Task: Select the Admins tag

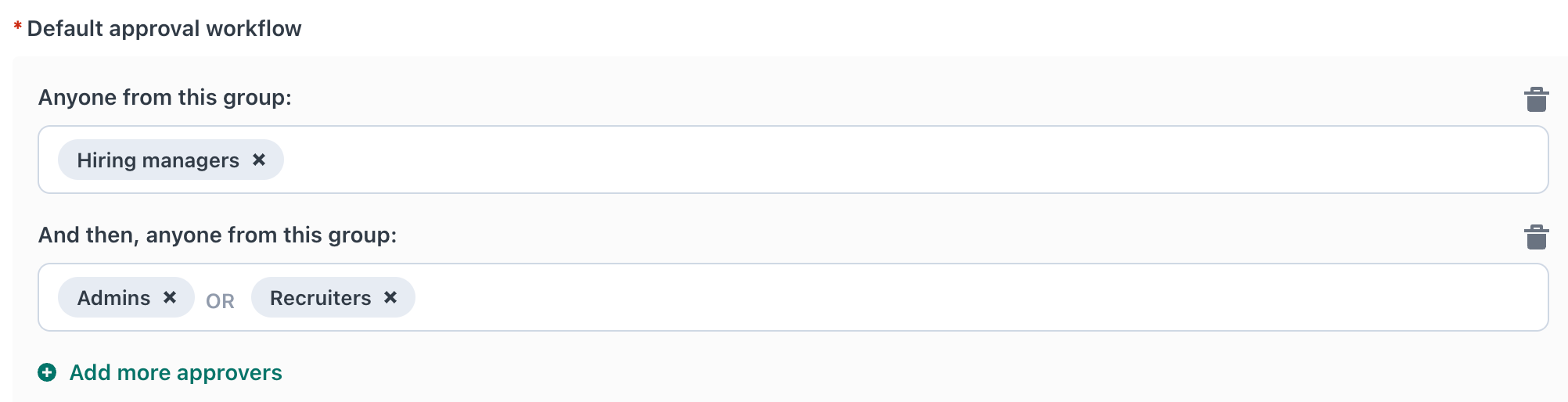Action: [113, 298]
